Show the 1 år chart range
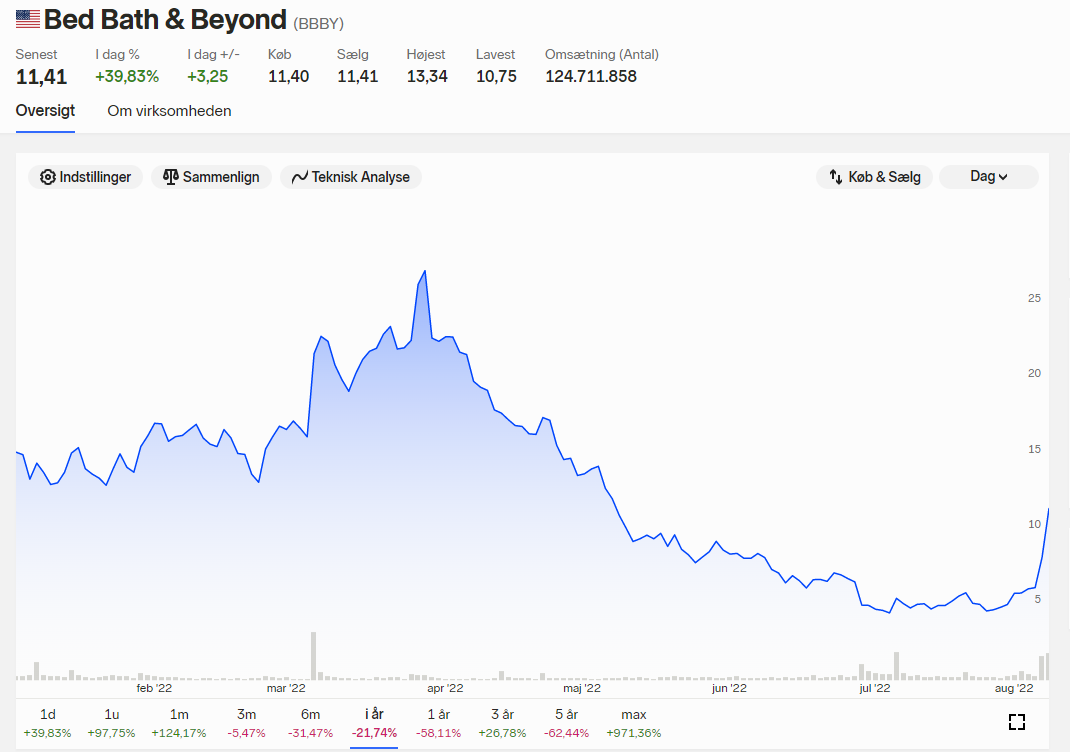This screenshot has width=1070, height=752. click(x=438, y=723)
